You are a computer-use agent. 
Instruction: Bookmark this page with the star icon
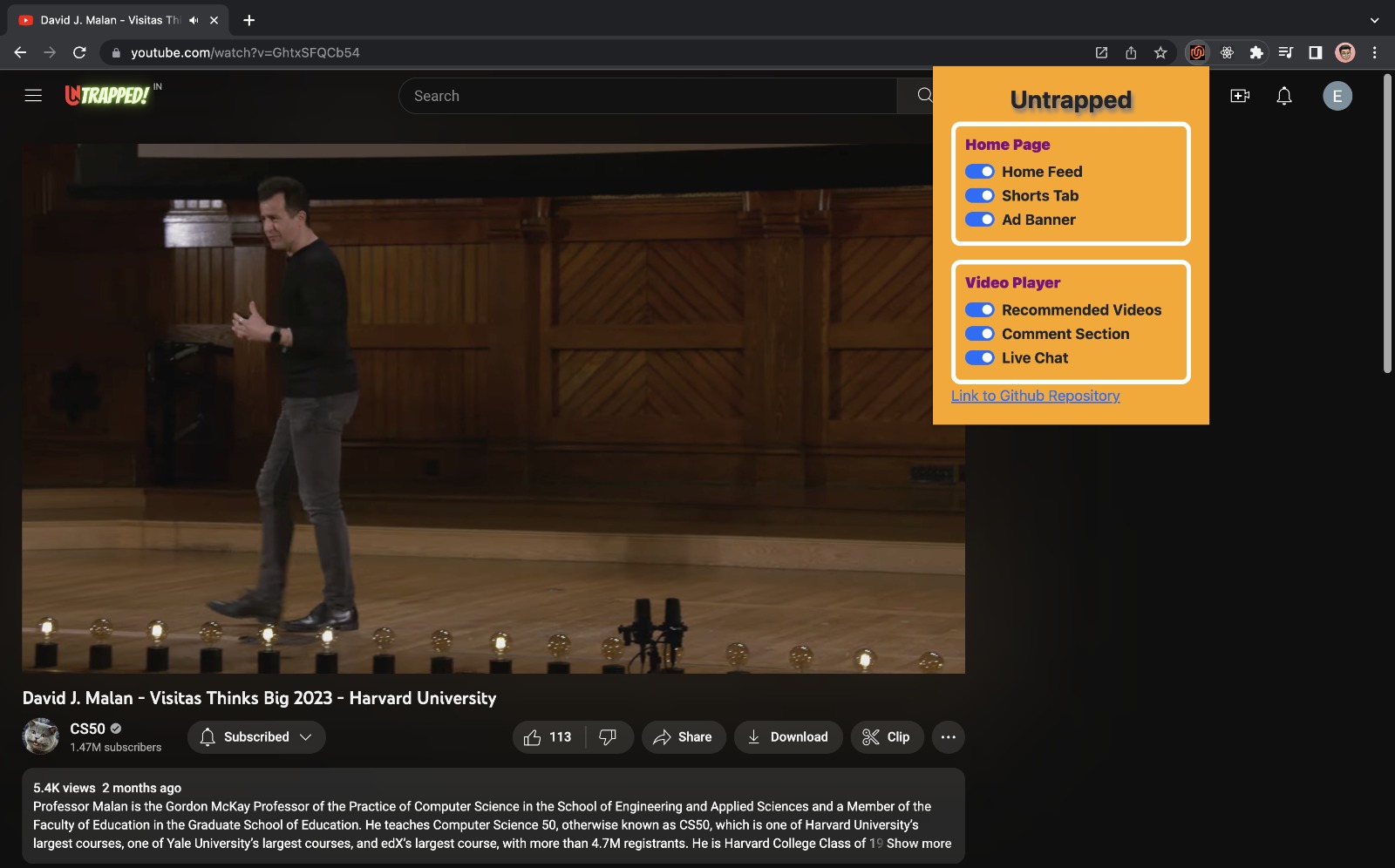(x=1160, y=52)
